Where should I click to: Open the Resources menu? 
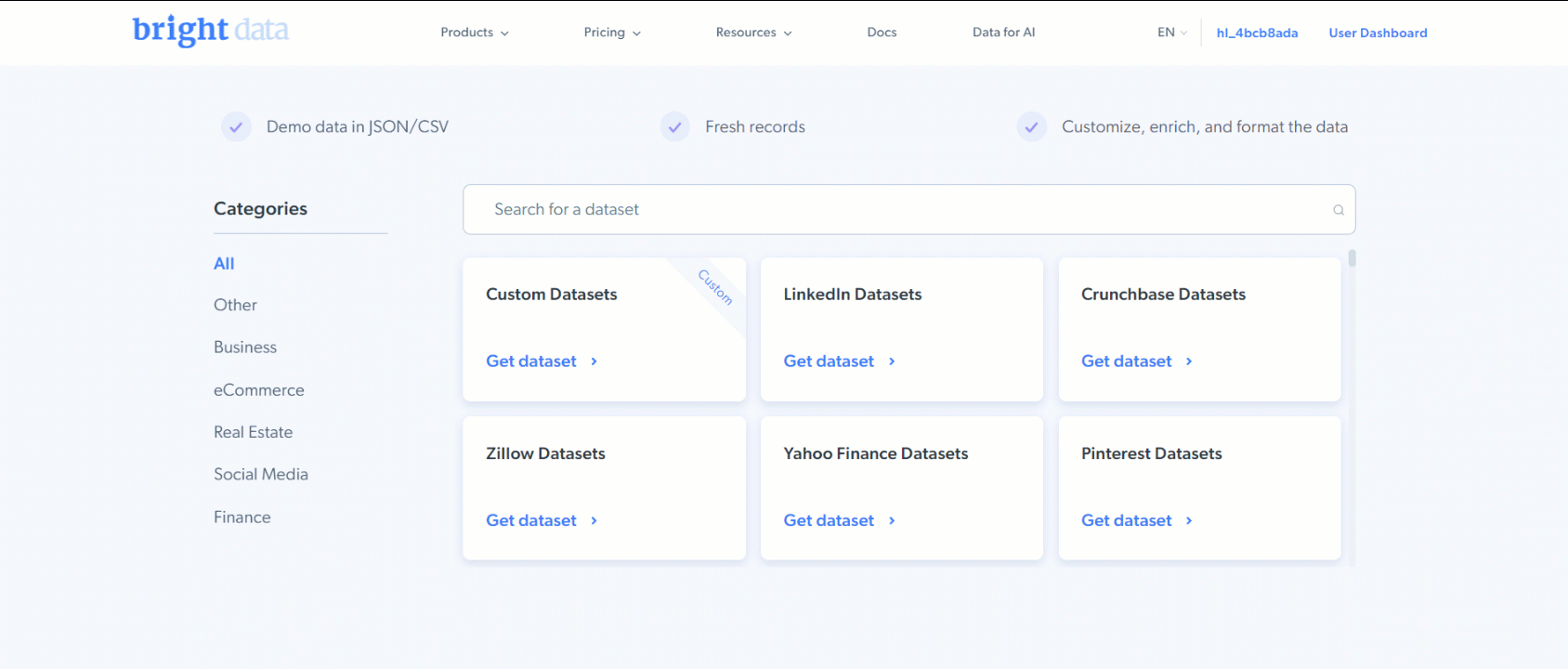point(752,32)
